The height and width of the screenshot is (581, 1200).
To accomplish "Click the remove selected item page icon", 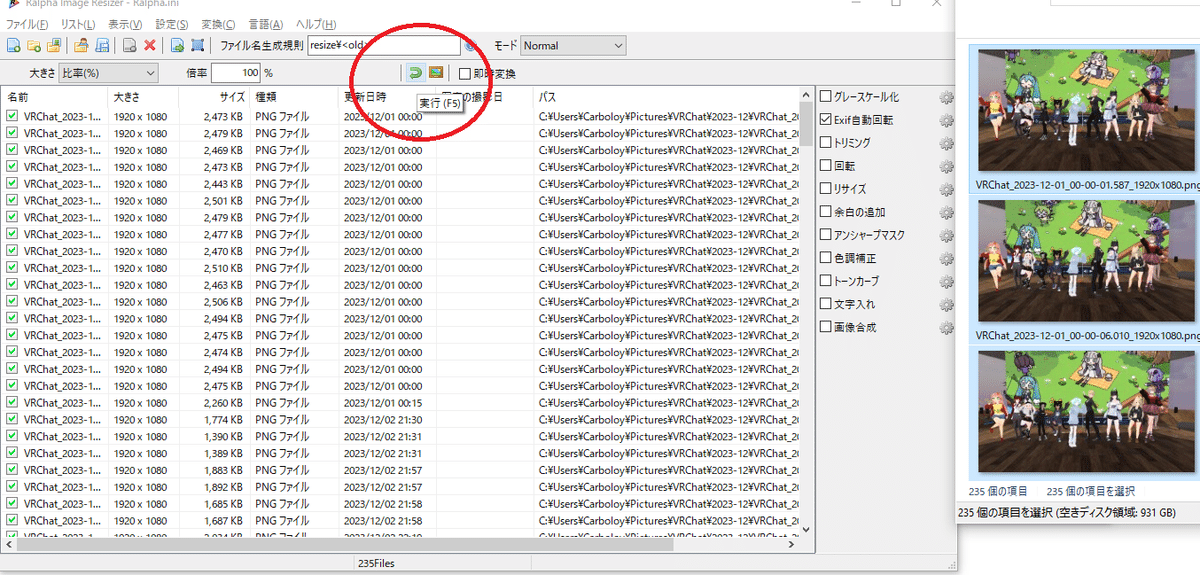I will pyautogui.click(x=129, y=45).
